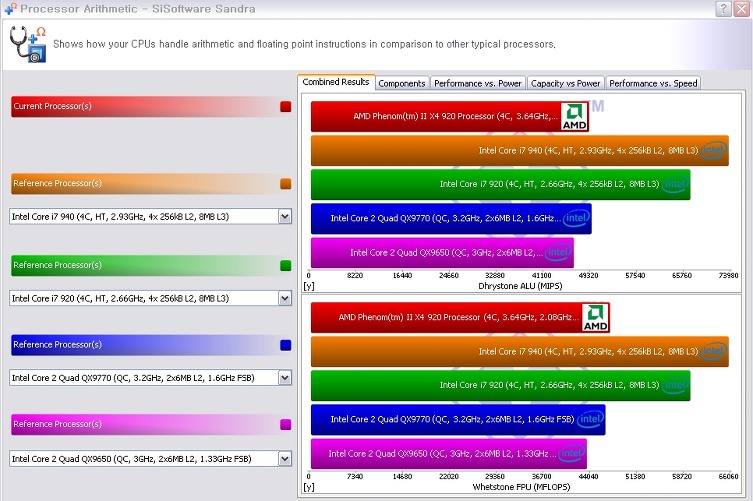Click the orange Reference Processor color swatch
The width and height of the screenshot is (753, 501).
point(286,183)
